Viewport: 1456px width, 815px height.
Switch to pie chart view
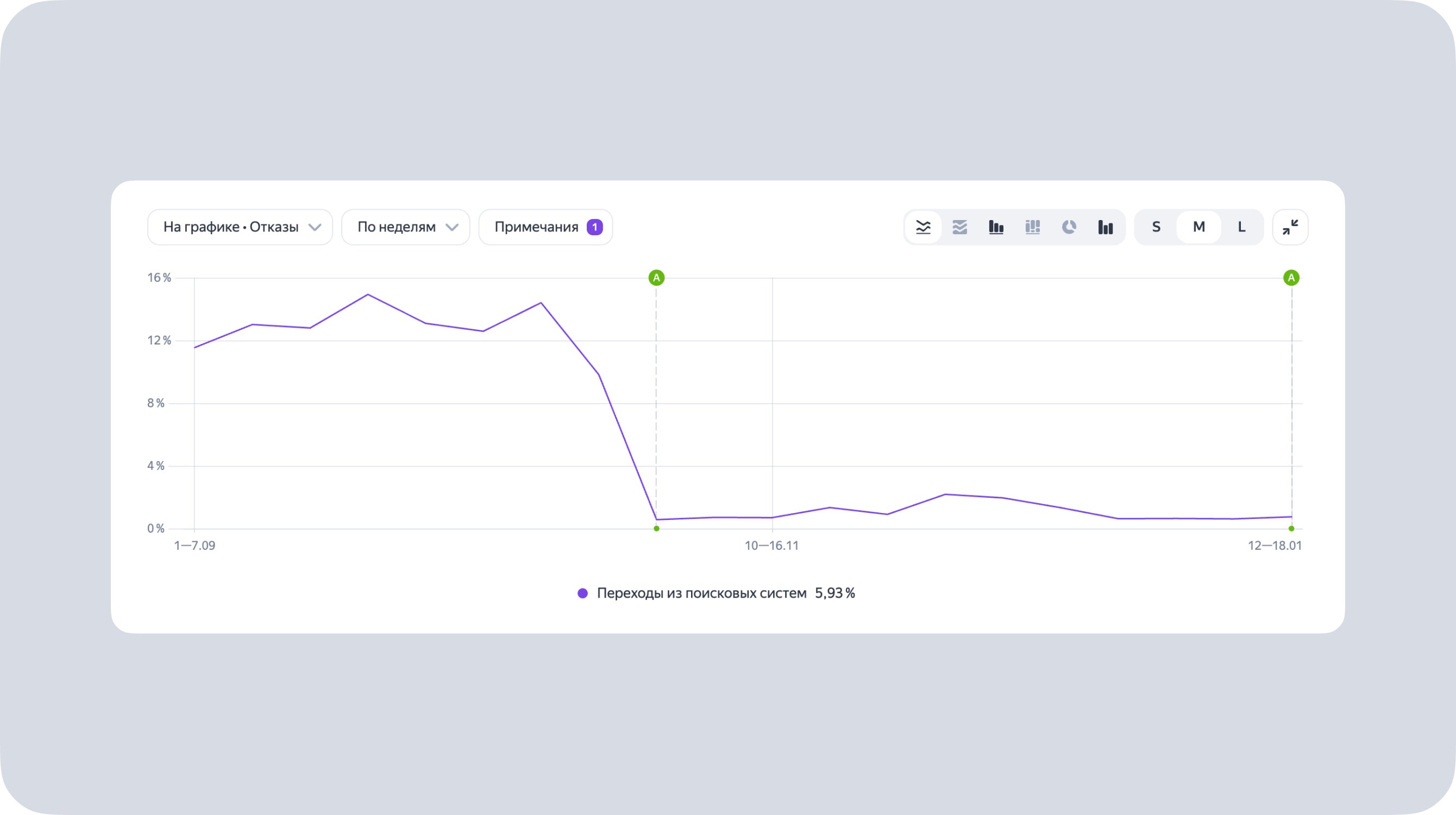[x=1069, y=227]
